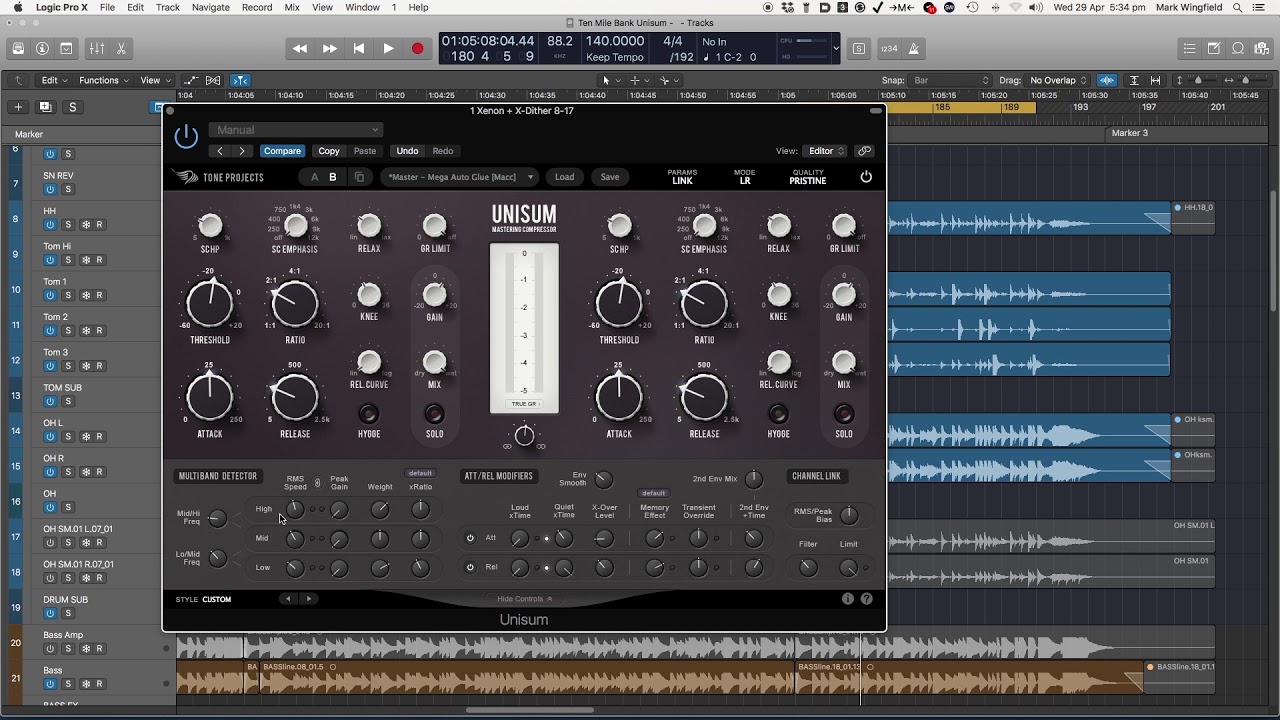Switch to Unisum state B
Viewport: 1280px width, 720px height.
click(x=333, y=177)
